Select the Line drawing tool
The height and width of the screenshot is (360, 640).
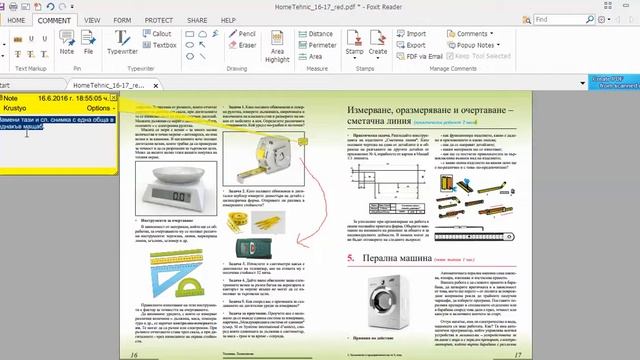[202, 56]
